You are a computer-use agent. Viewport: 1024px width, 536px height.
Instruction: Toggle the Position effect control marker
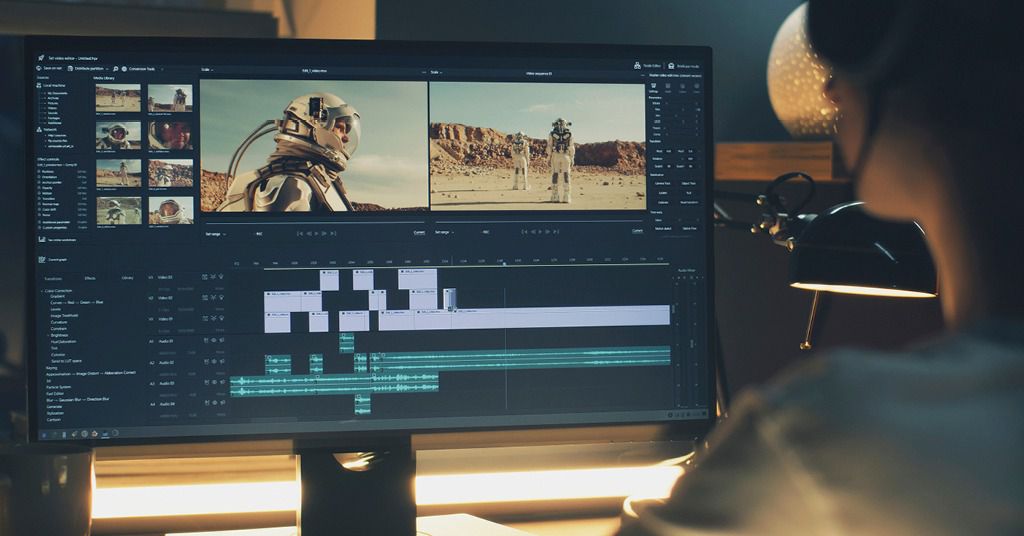(39, 172)
